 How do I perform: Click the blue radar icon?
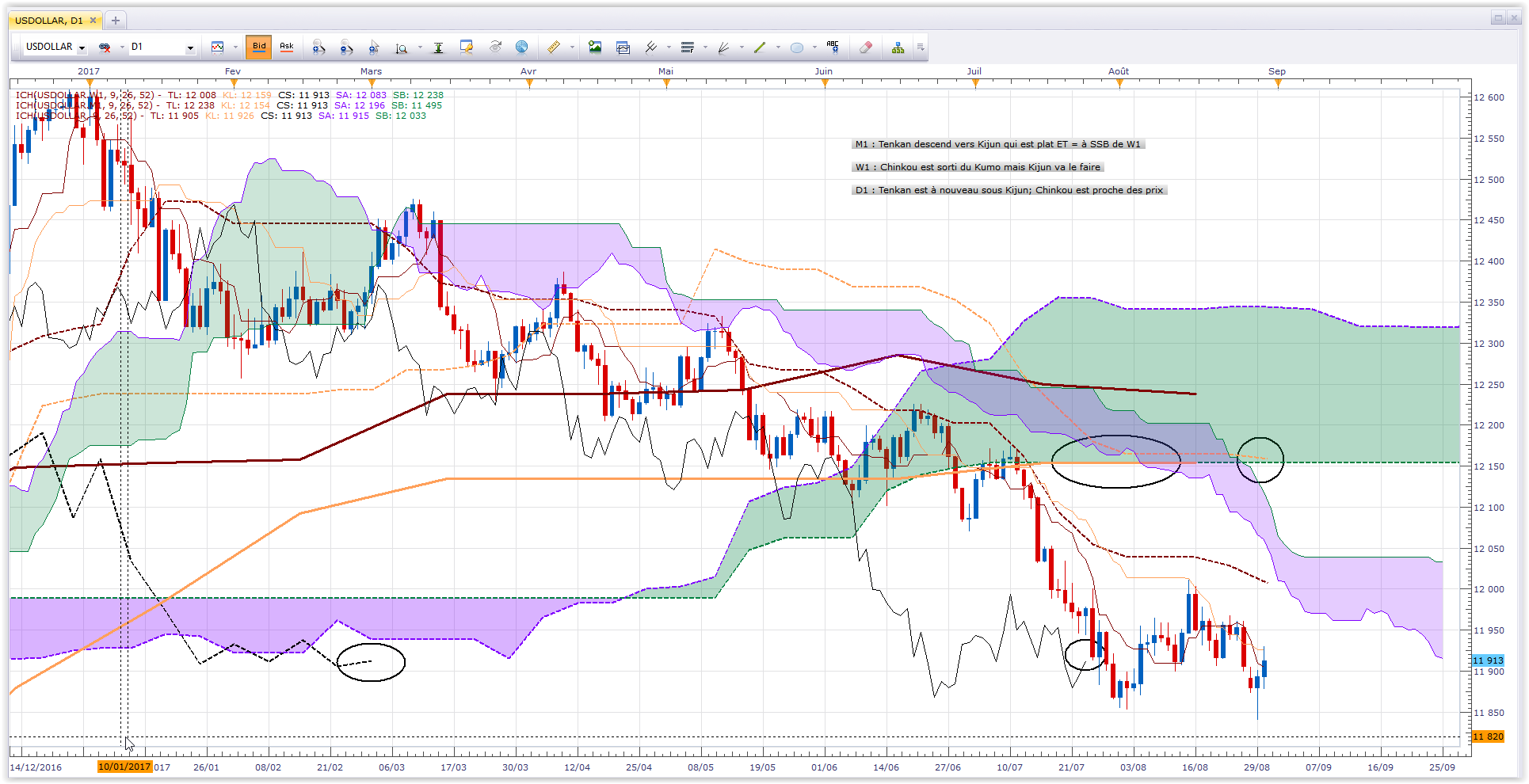(x=521, y=48)
